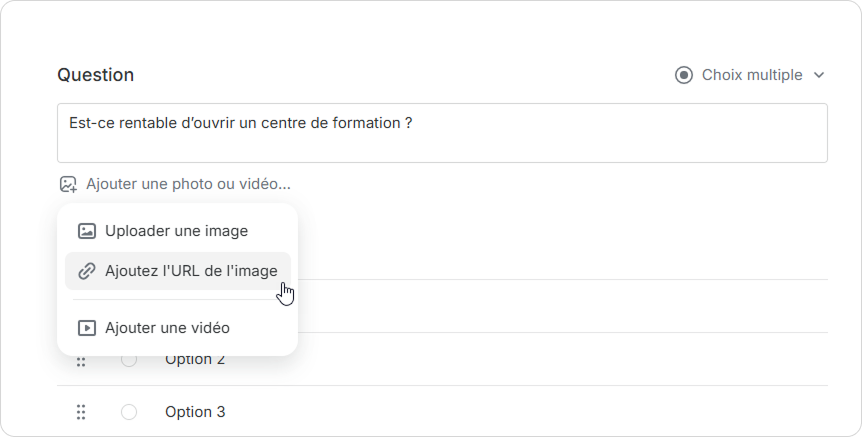The height and width of the screenshot is (437, 862).
Task: Click the add media icon below question field
Action: pos(68,184)
